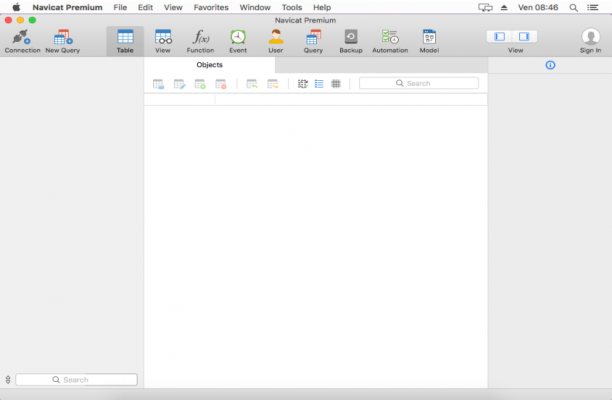The height and width of the screenshot is (400, 612).
Task: Select the Table objects icon
Action: tap(125, 41)
